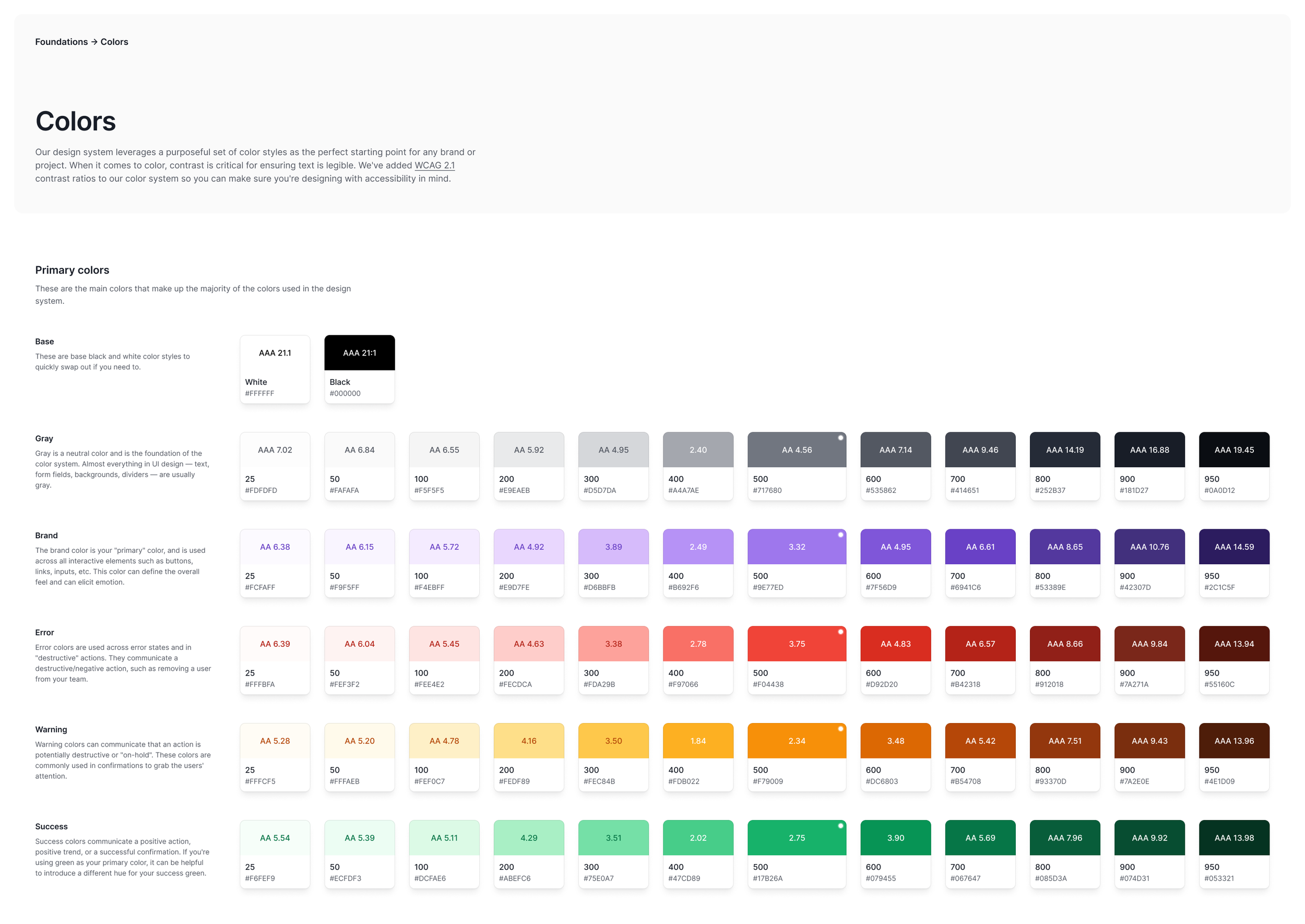Image resolution: width=1305 pixels, height=924 pixels.
Task: Select Warning 400 swatch #FDB022
Action: click(697, 757)
